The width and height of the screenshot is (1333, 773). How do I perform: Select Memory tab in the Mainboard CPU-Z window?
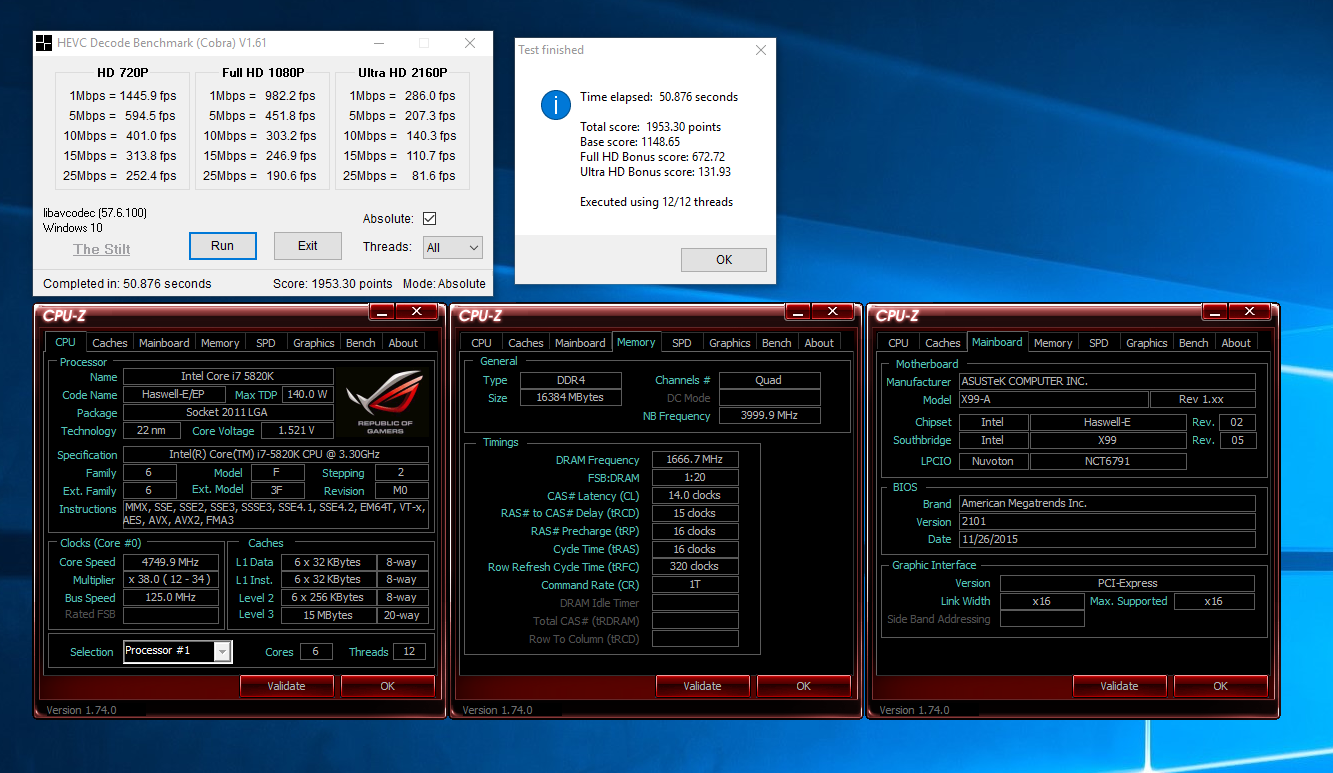pos(1053,343)
